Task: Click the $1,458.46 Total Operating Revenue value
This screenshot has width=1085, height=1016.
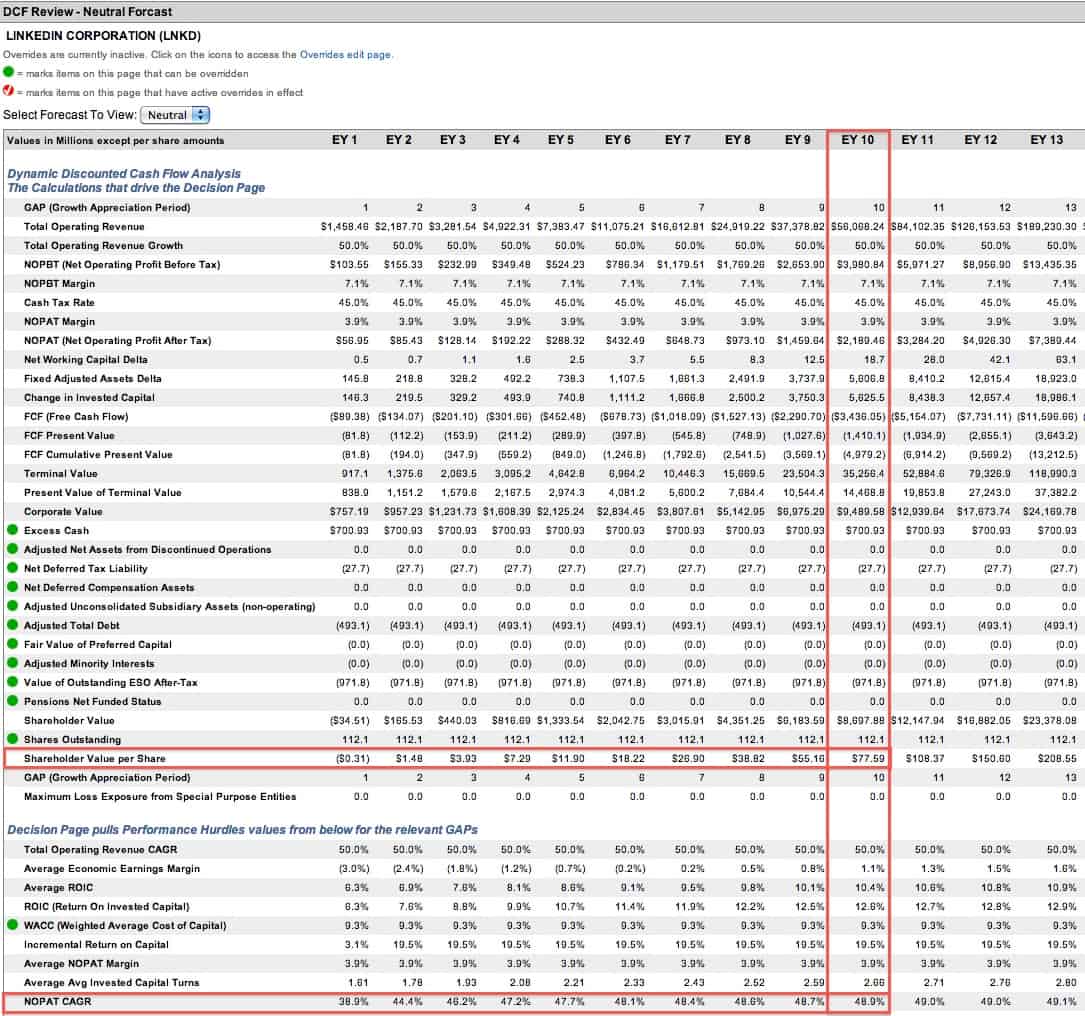Action: [345, 226]
